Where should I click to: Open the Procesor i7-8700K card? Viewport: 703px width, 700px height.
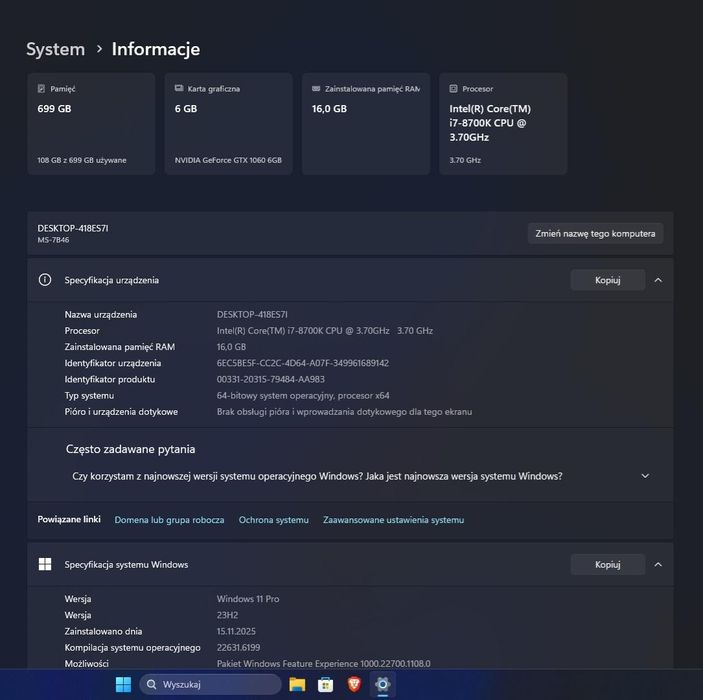(x=503, y=124)
